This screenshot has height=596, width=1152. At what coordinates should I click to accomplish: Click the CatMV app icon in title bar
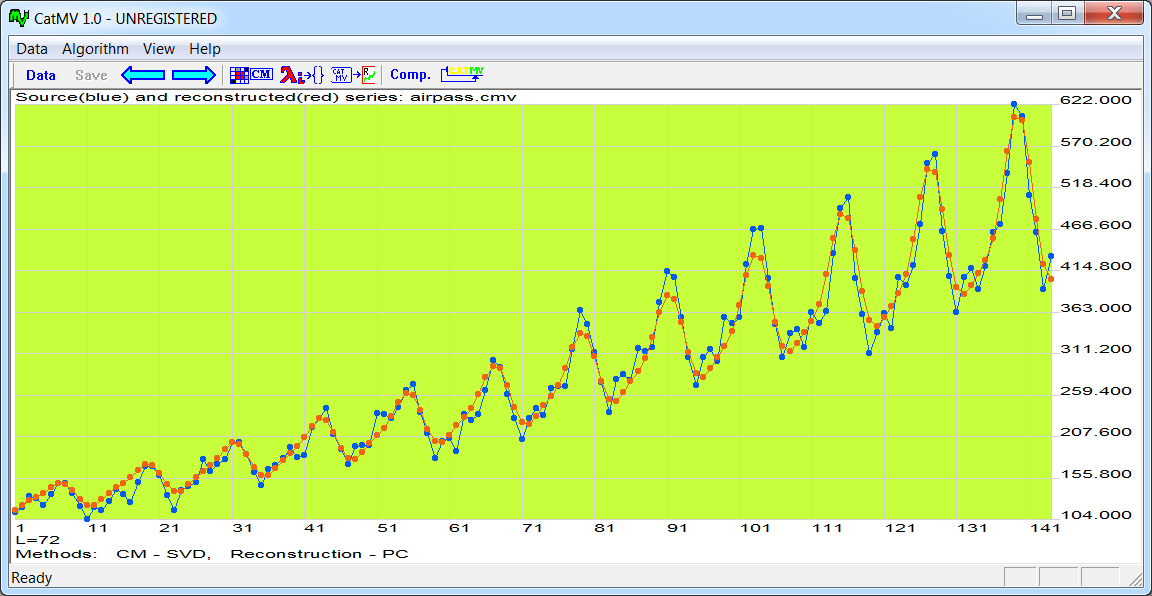17,18
